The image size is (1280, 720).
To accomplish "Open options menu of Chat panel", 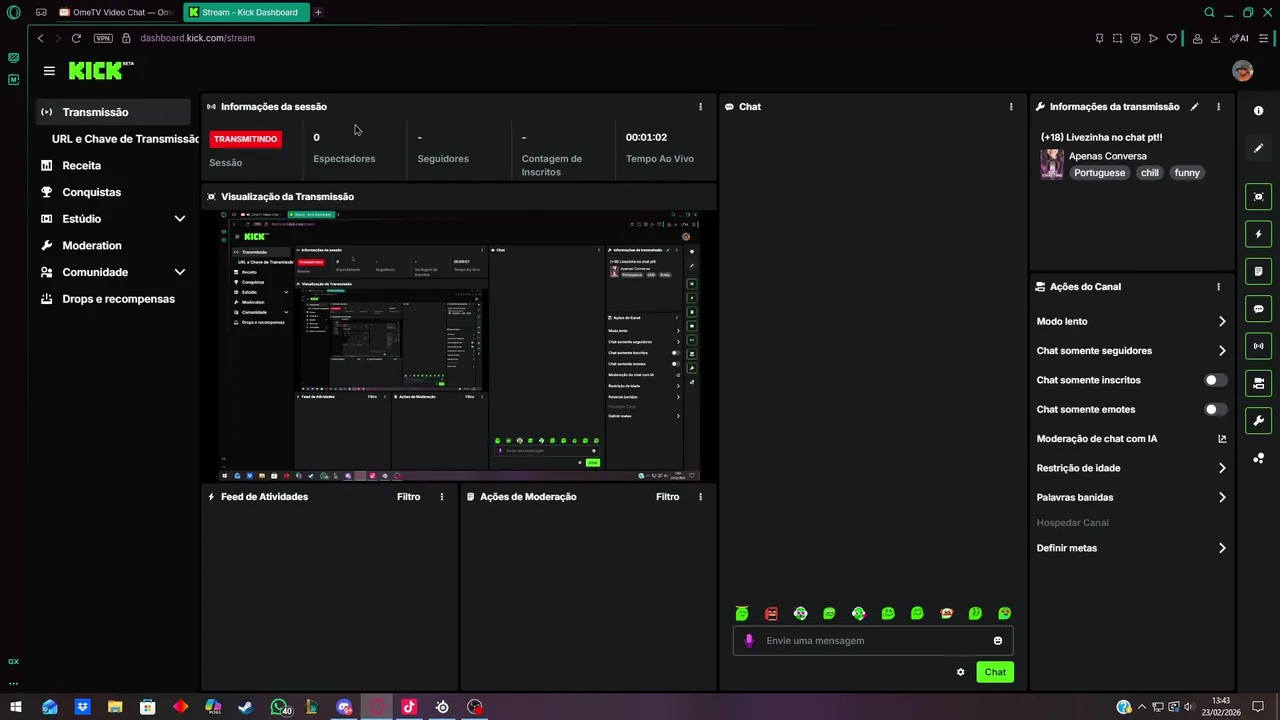I will pyautogui.click(x=1011, y=107).
